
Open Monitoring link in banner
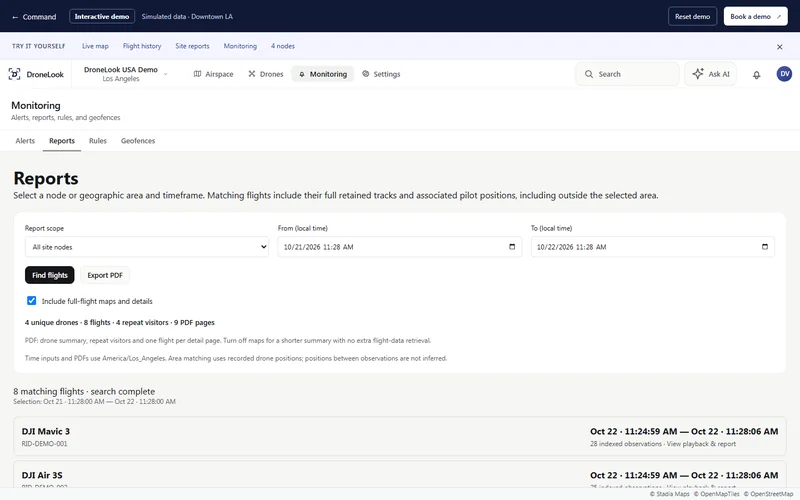point(240,46)
